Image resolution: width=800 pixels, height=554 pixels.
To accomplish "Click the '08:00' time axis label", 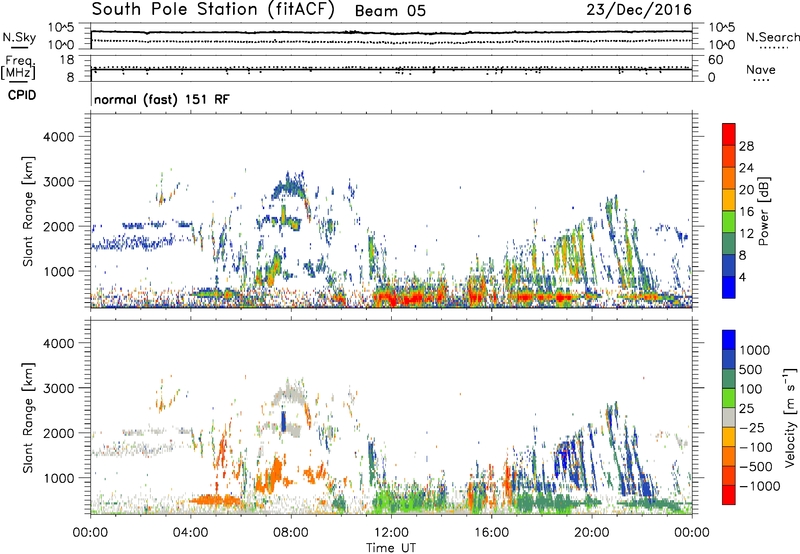I will (291, 533).
